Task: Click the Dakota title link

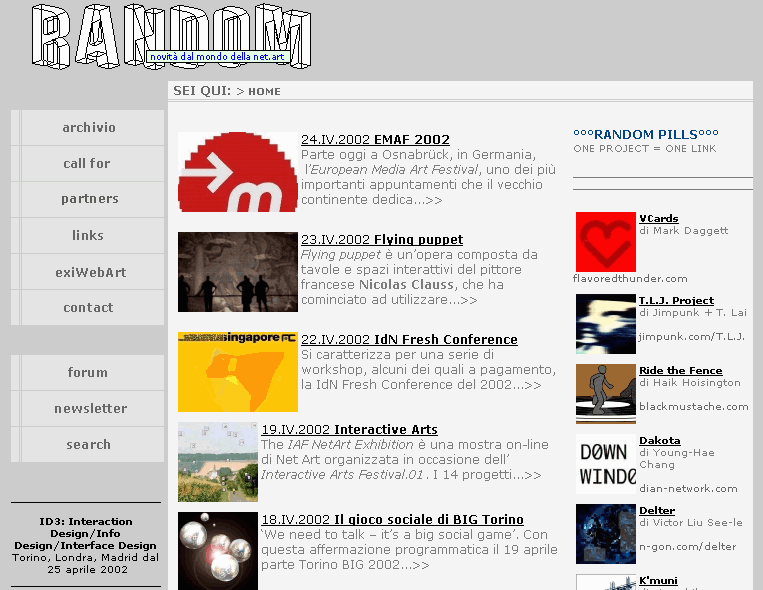Action: tap(659, 441)
